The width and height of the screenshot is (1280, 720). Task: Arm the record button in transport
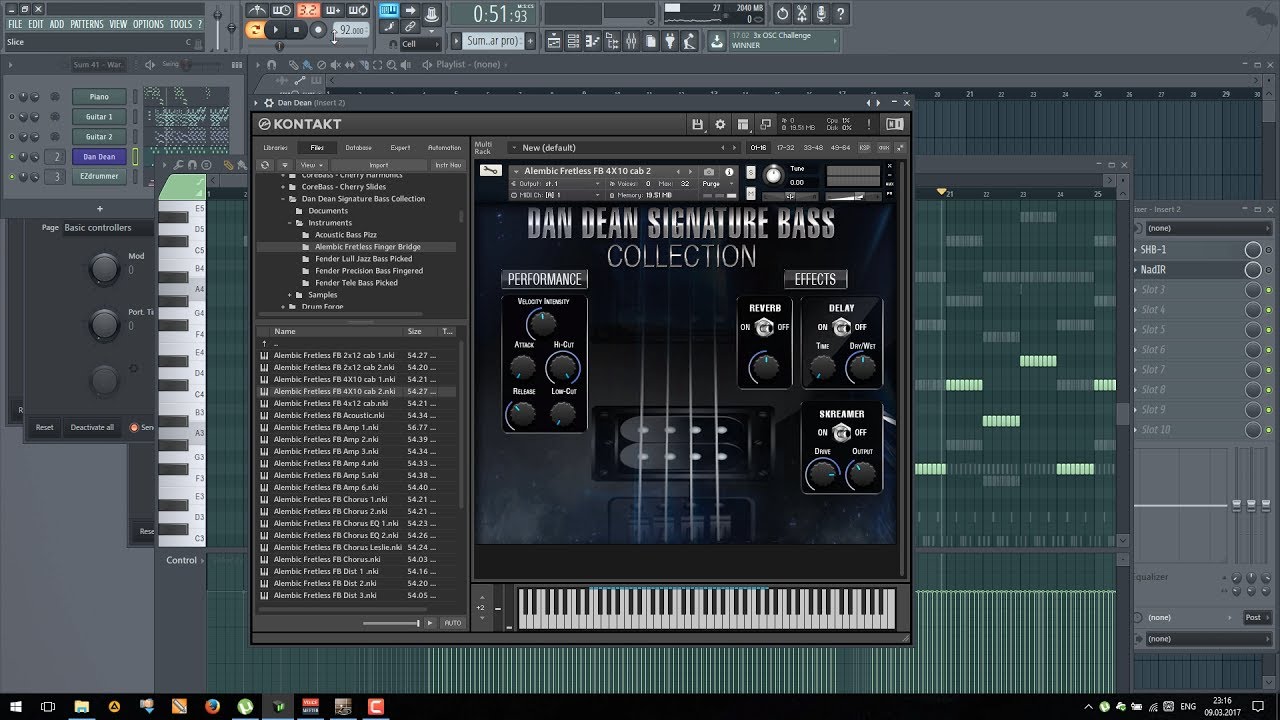318,30
